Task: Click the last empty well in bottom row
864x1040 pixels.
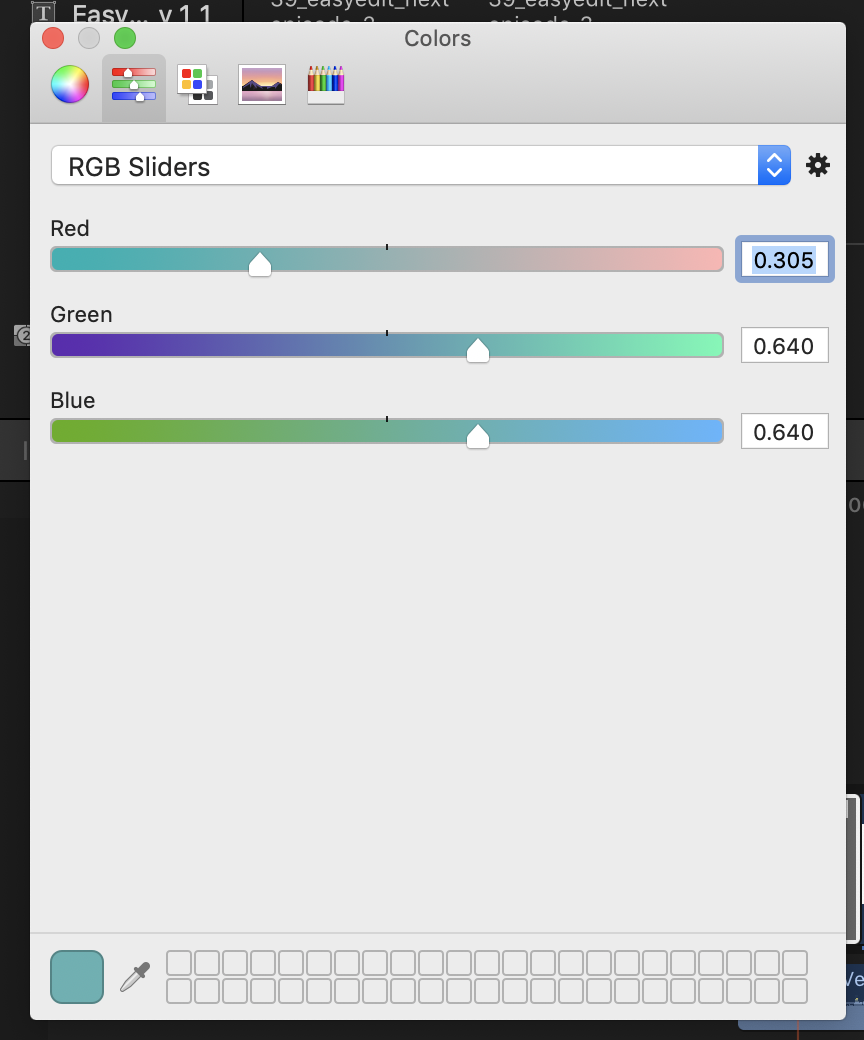Action: (x=795, y=991)
